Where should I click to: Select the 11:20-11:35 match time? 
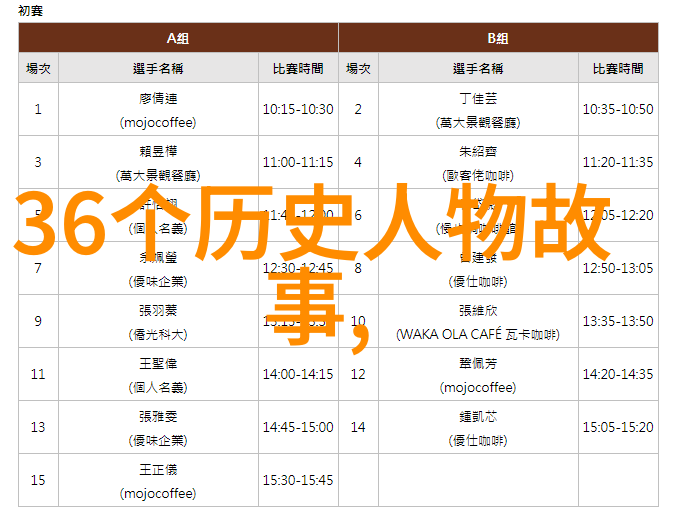(x=617, y=162)
